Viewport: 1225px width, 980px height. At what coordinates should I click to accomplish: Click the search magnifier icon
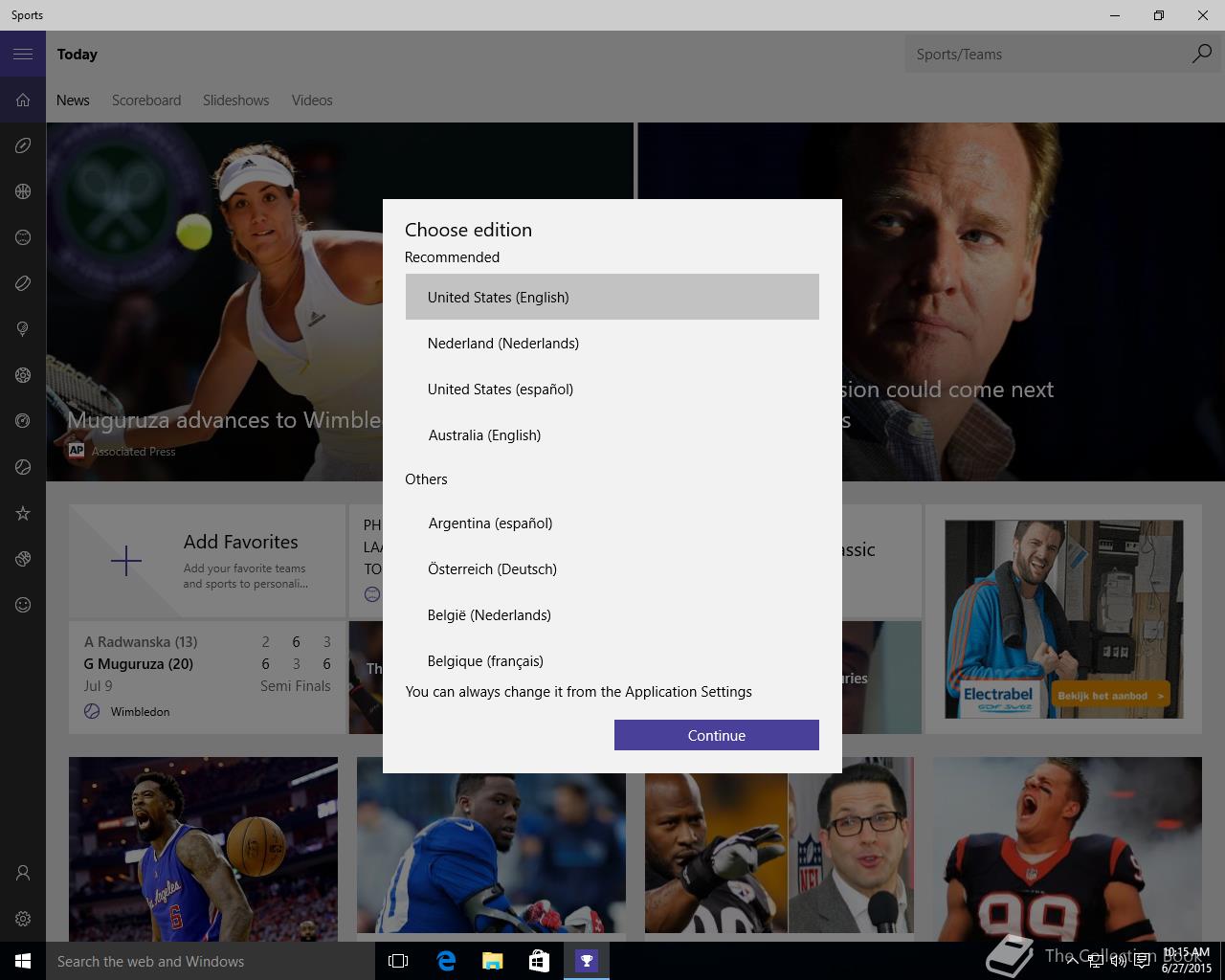tap(1201, 54)
